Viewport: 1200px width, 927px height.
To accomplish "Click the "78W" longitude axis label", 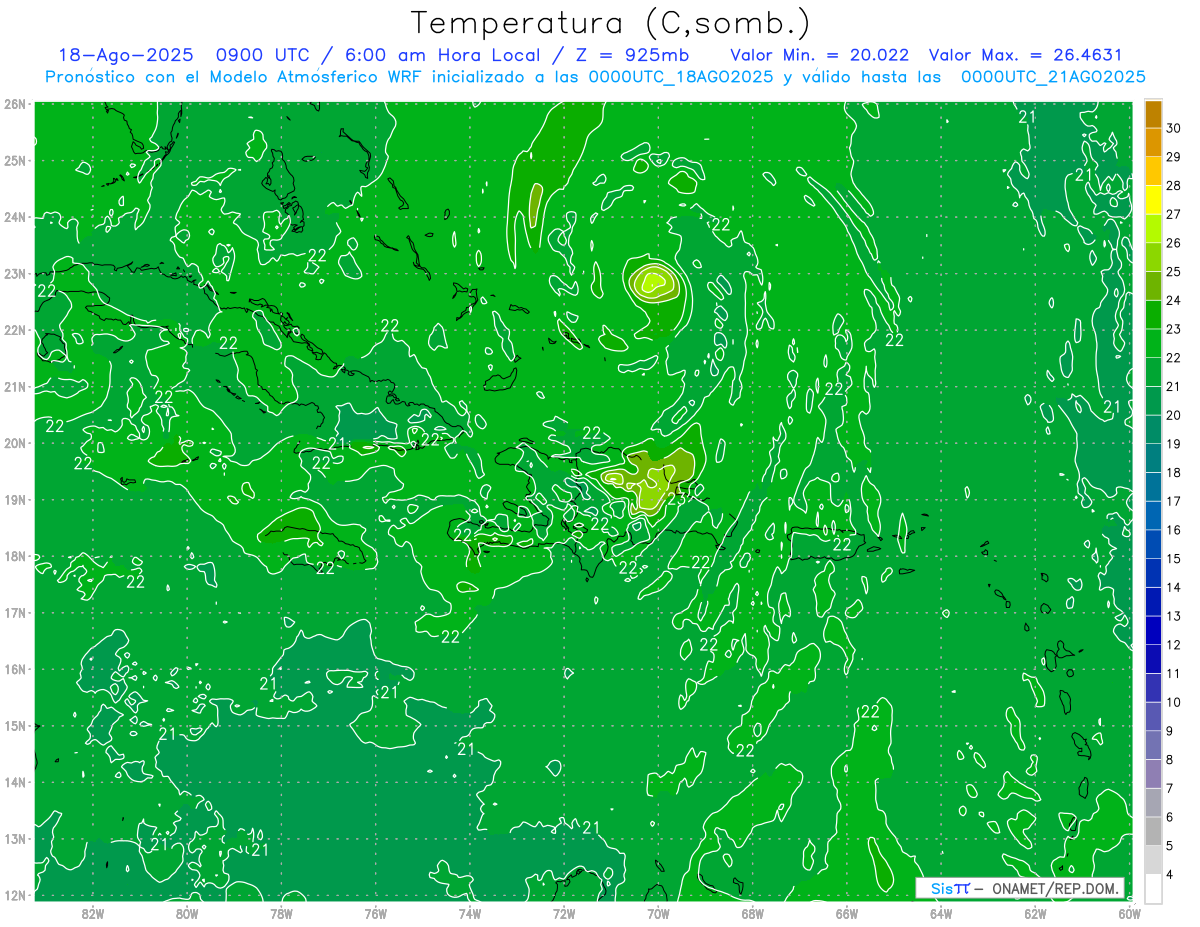I will [281, 913].
